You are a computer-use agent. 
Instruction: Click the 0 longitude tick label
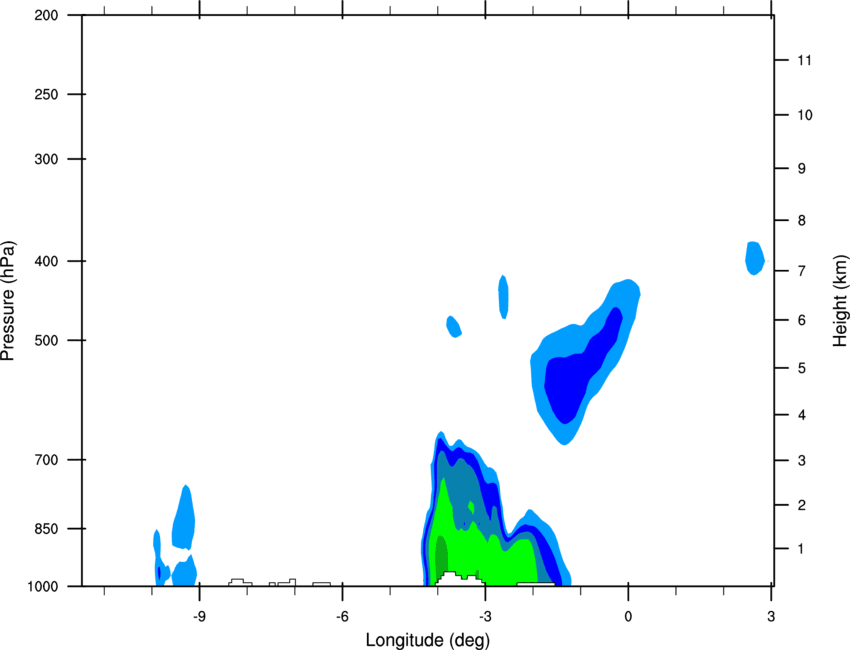[x=628, y=617]
